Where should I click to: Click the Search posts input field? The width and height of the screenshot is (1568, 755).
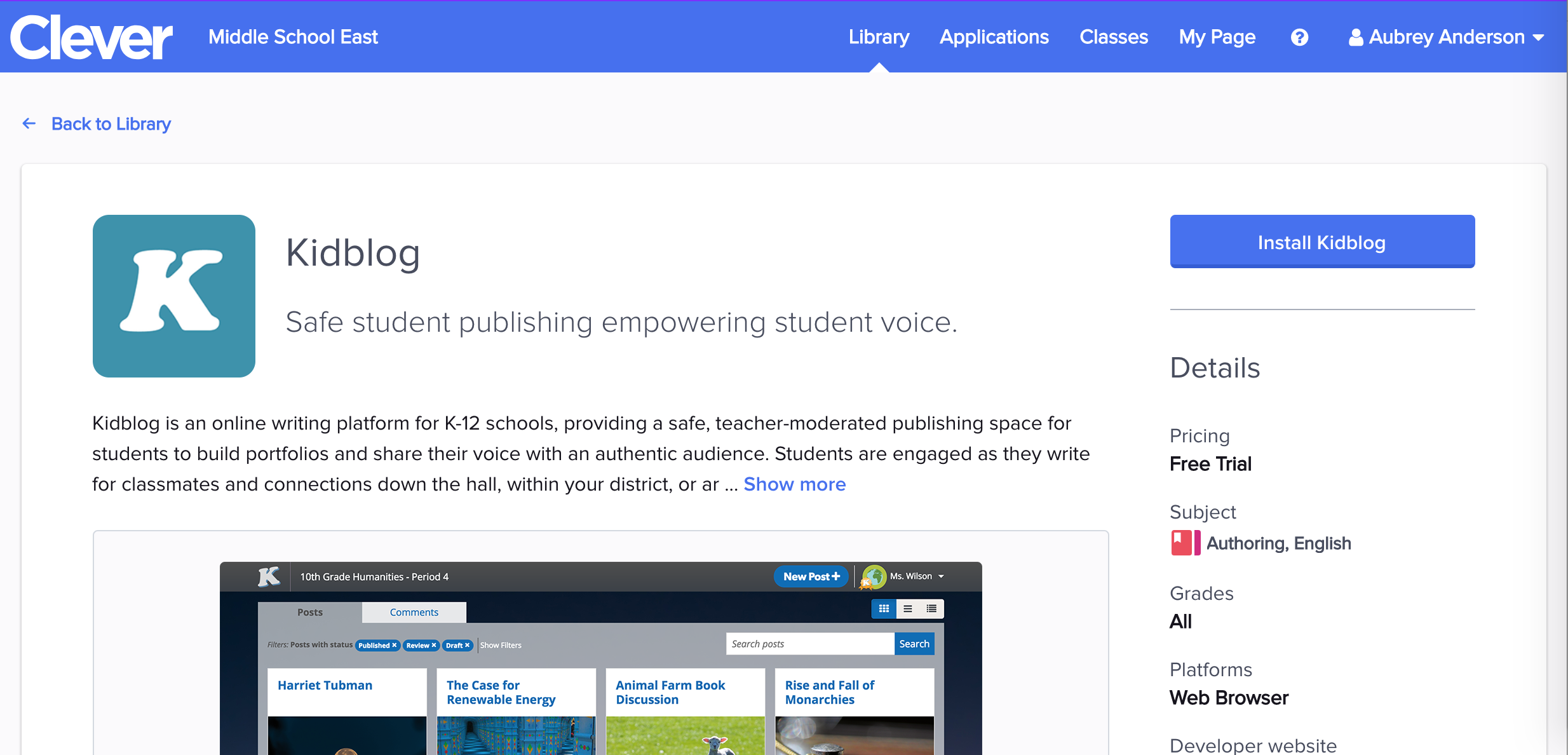tap(810, 644)
